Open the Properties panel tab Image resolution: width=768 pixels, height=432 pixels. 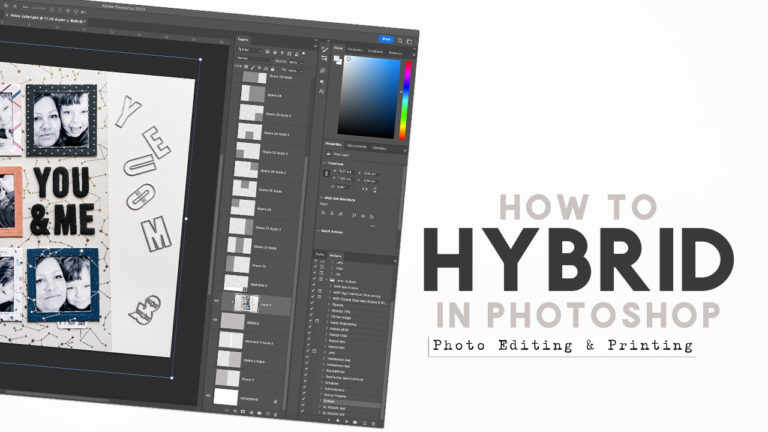pos(334,144)
